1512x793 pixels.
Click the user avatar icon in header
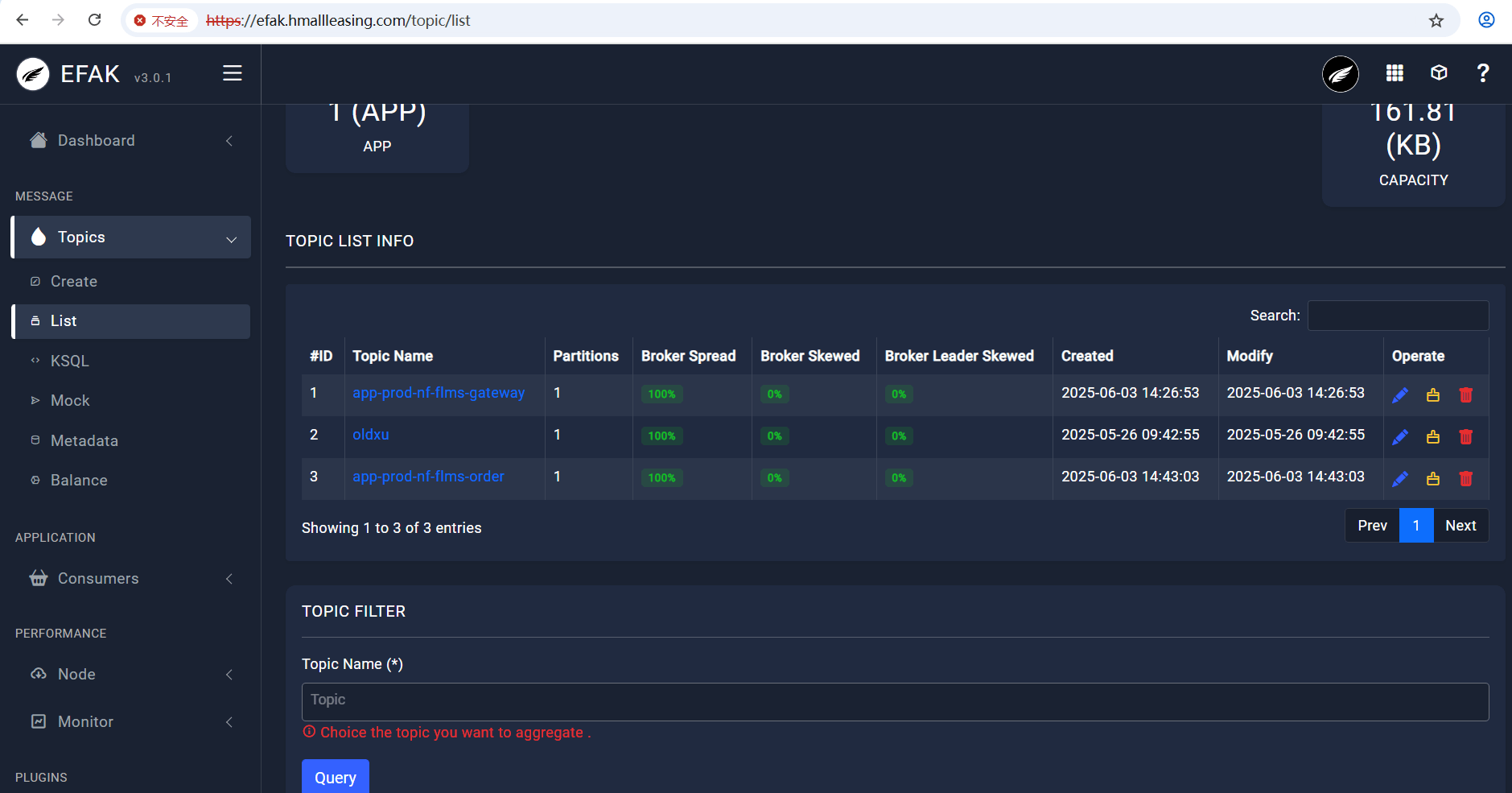point(1340,74)
